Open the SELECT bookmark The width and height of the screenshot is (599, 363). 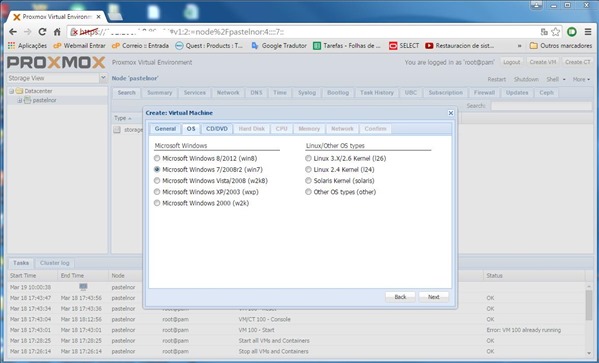404,45
